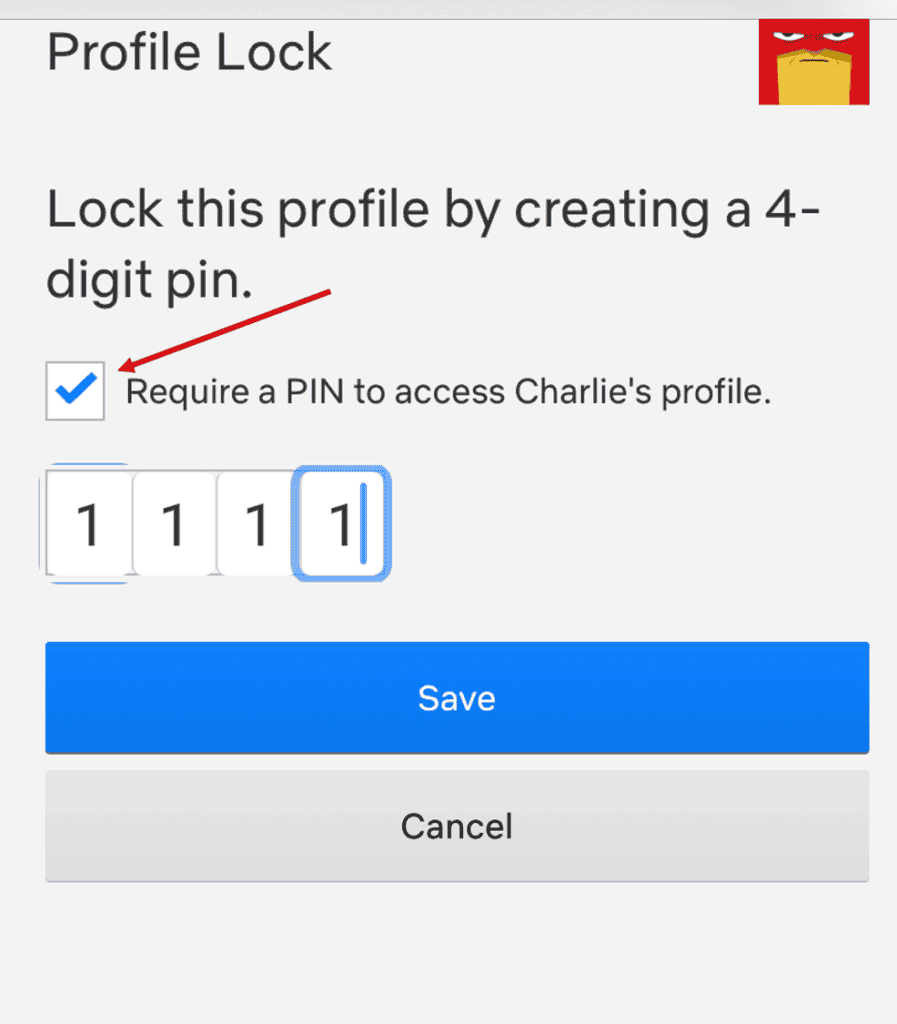Click the 'Require a PIN' label text
This screenshot has height=1024, width=897.
pos(448,392)
